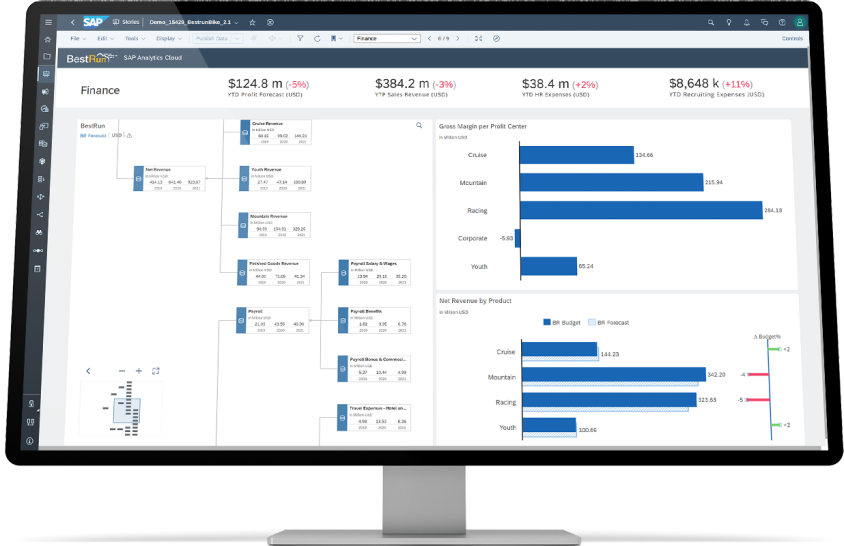Click the warning triangle next to USD
Image resolution: width=844 pixels, height=546 pixels.
tap(129, 136)
